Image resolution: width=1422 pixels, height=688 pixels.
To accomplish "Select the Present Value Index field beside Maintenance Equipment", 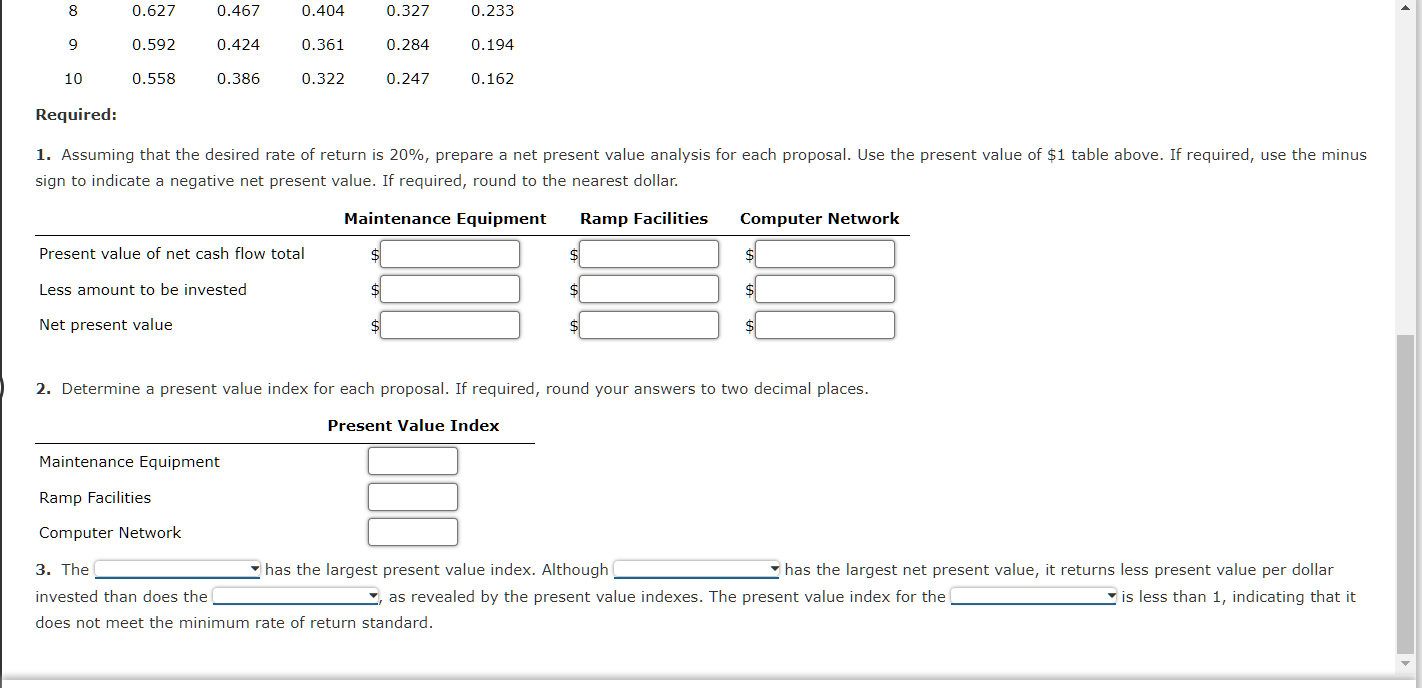I will 412,460.
